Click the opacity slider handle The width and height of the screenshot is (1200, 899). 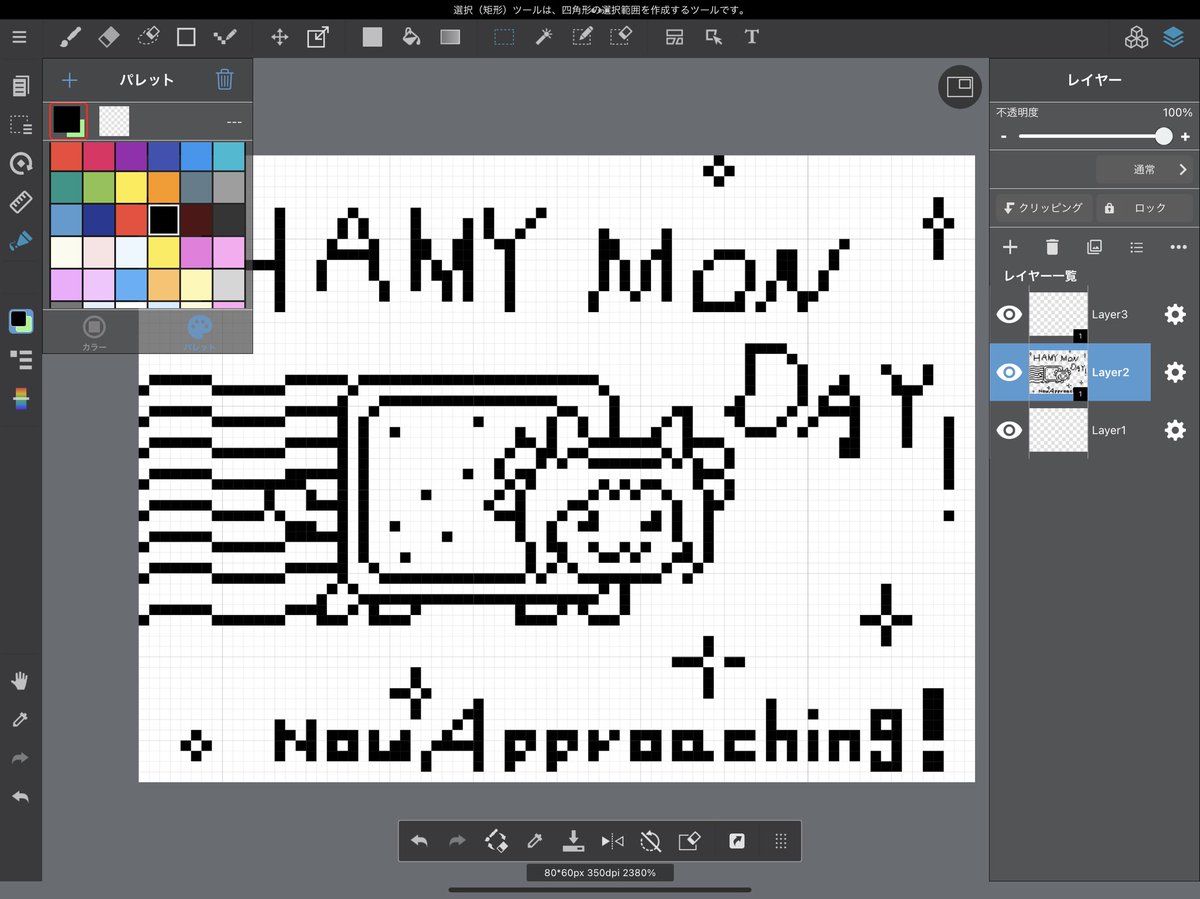click(x=1164, y=137)
